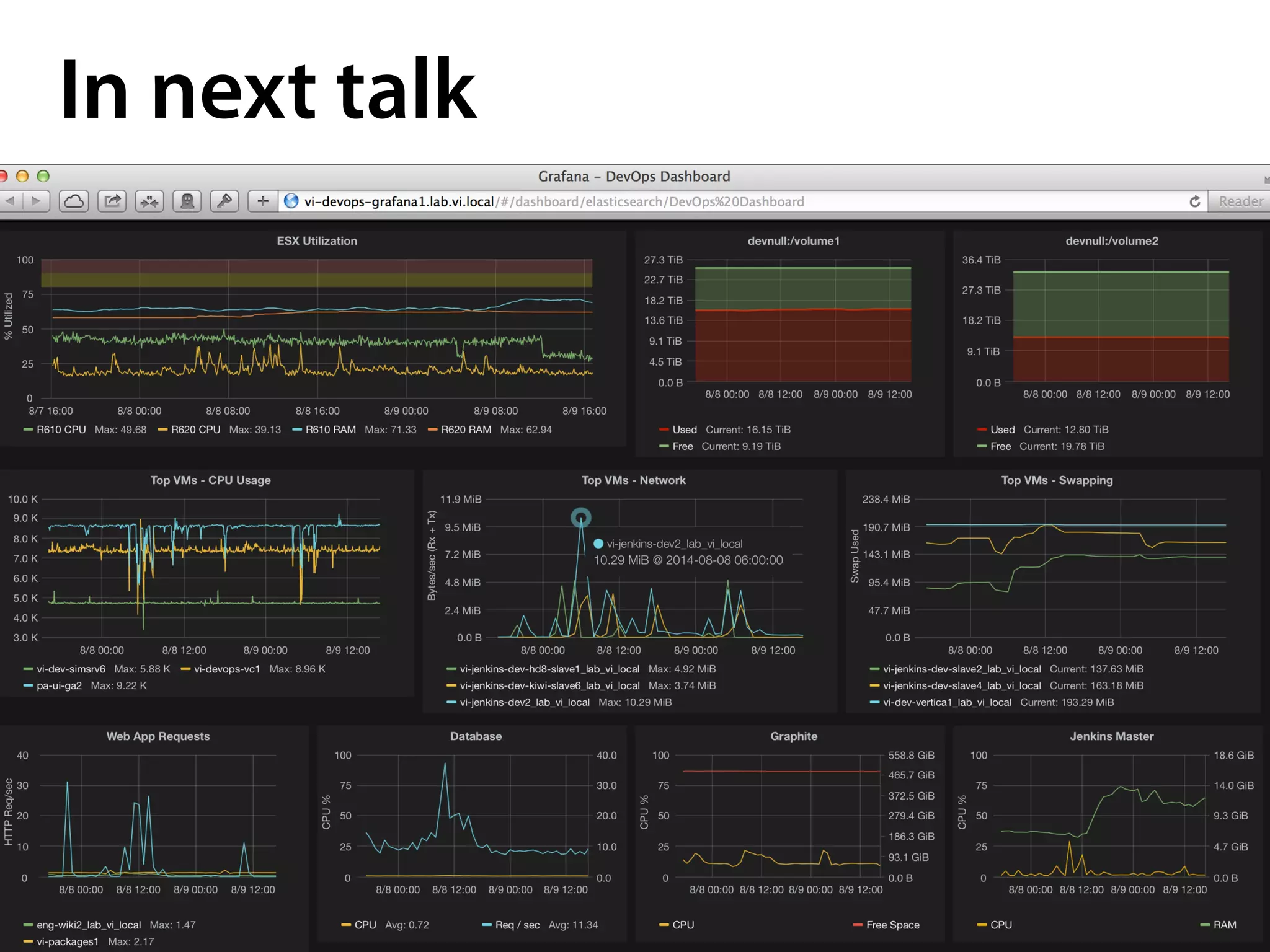Open devnull:/volume1 panel title menu
This screenshot has width=1270, height=952.
coord(793,241)
